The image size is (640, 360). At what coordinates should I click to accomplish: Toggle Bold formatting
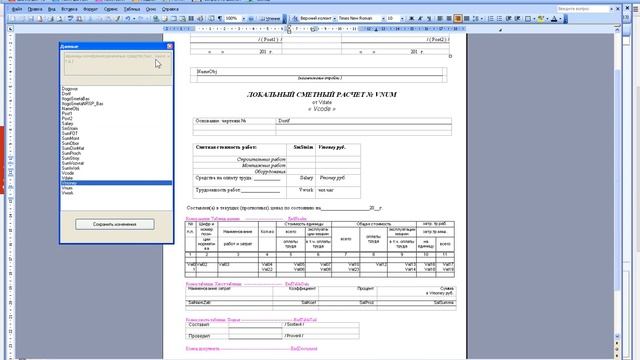point(411,19)
